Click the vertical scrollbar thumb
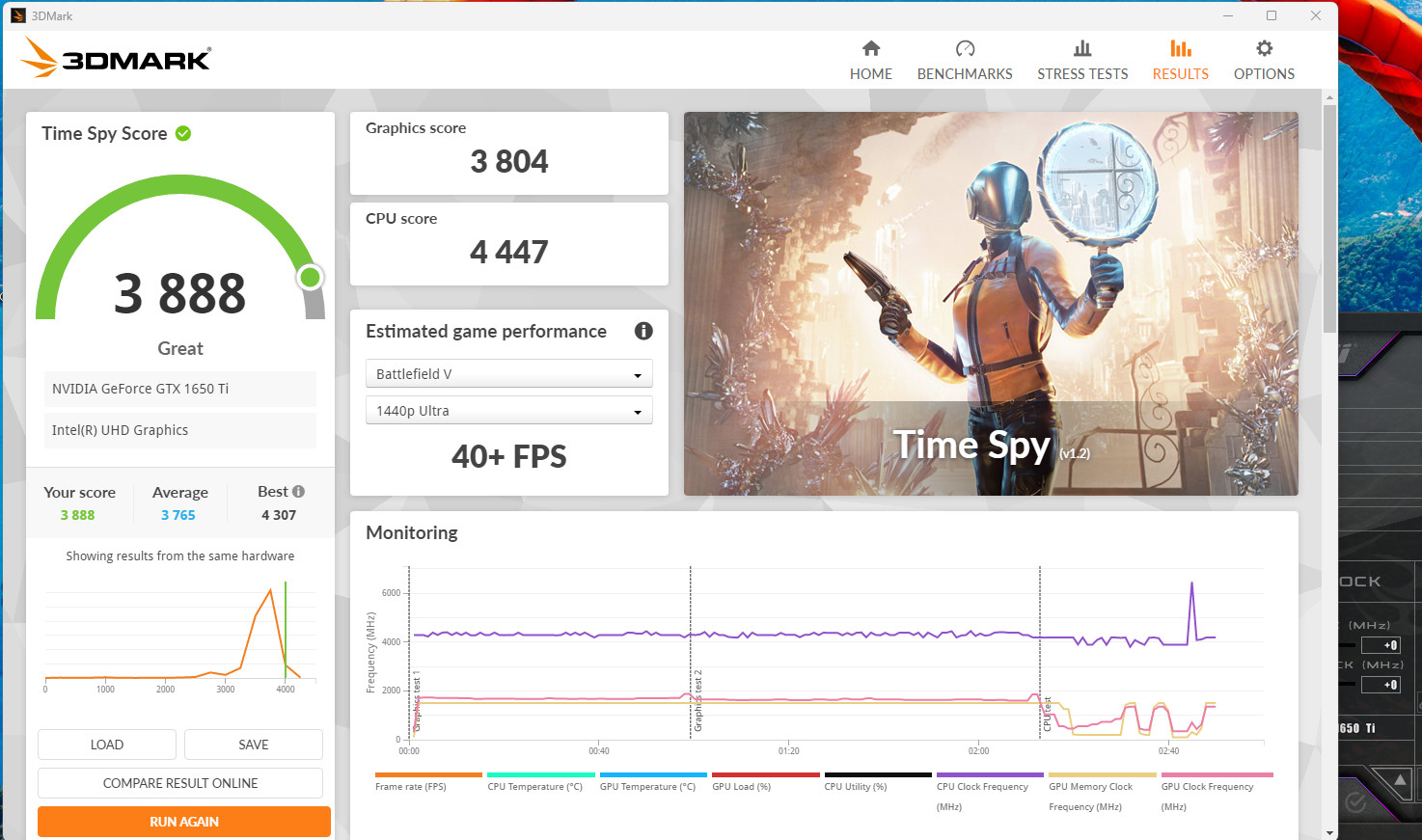The width and height of the screenshot is (1422, 840). point(1329,219)
